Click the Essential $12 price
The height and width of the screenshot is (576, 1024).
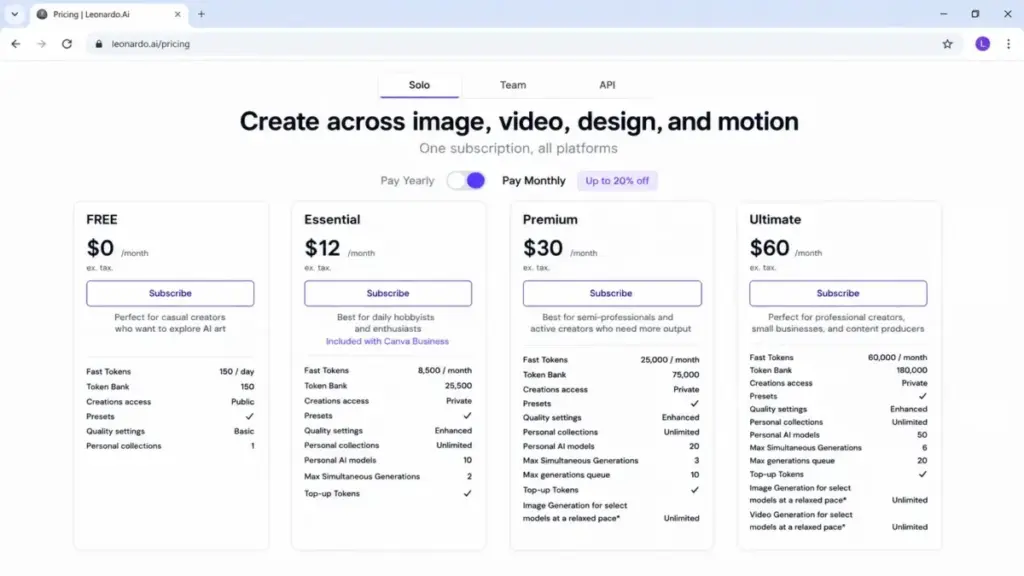322,248
